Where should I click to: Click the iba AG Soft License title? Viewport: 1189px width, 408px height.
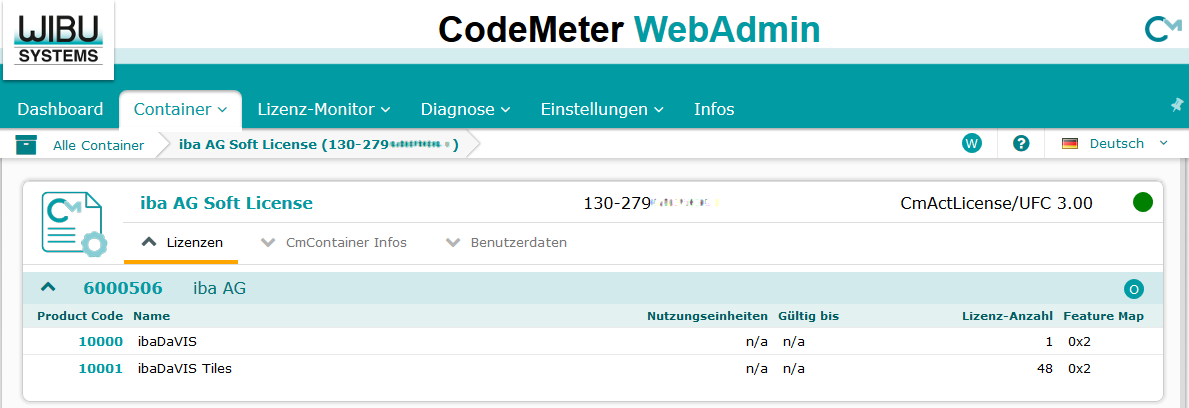[x=227, y=202]
